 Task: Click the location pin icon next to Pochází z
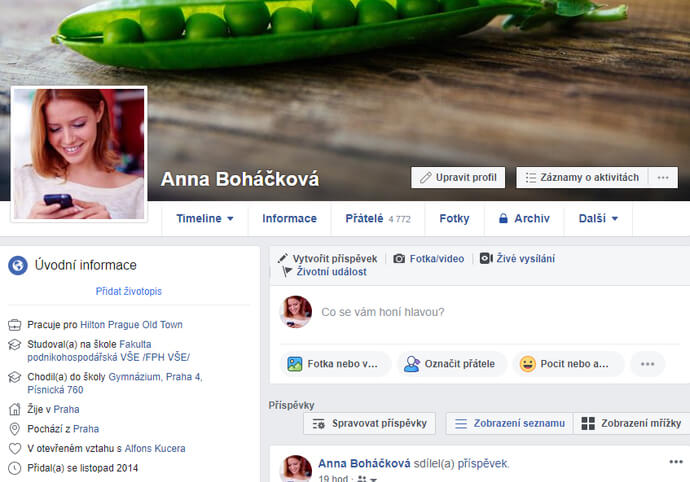pos(15,429)
